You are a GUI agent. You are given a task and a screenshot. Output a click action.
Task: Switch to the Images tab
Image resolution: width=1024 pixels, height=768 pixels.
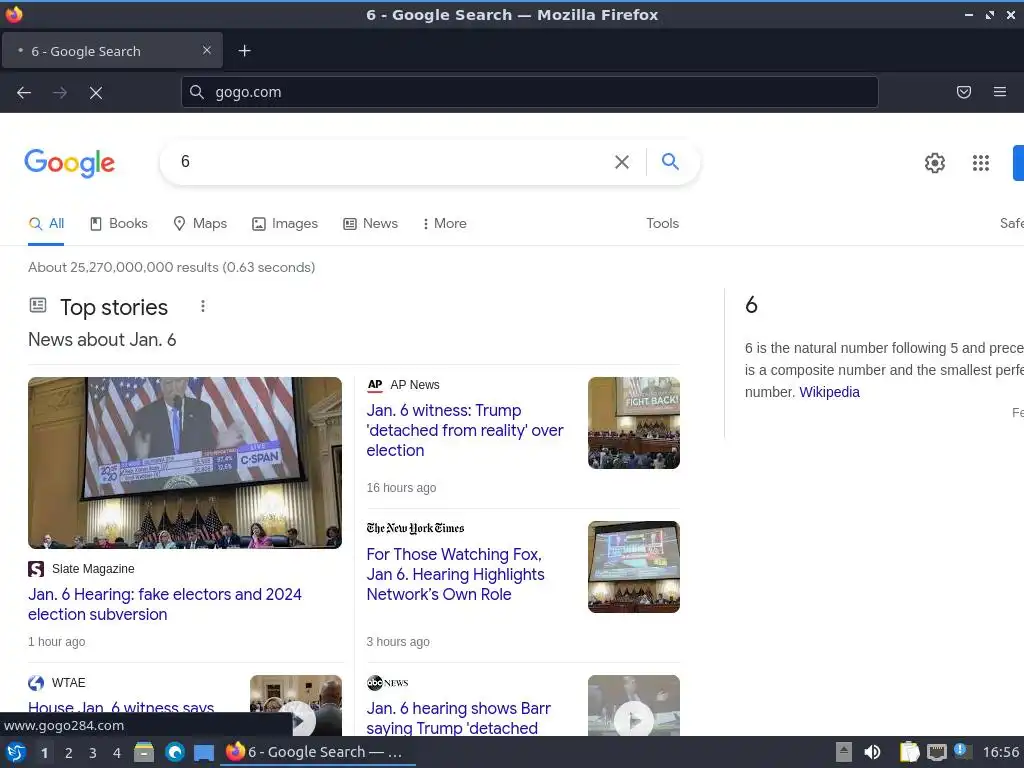tap(285, 223)
